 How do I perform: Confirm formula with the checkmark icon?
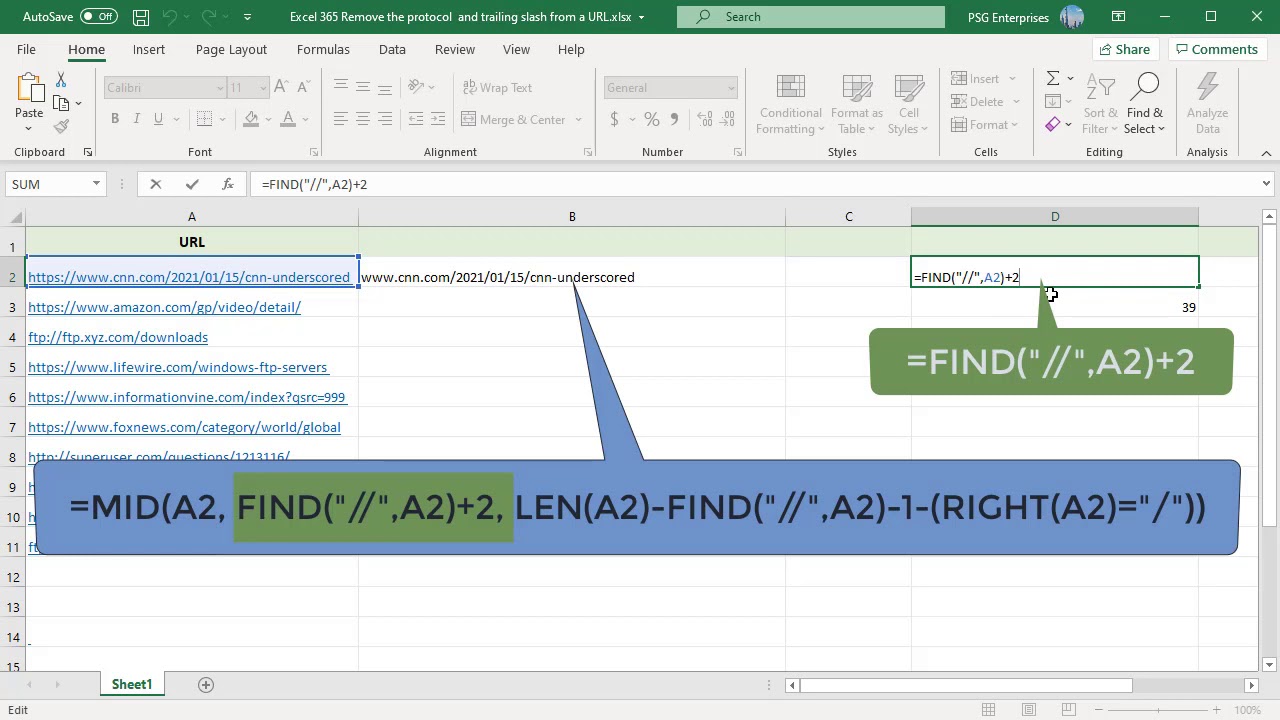coord(192,184)
